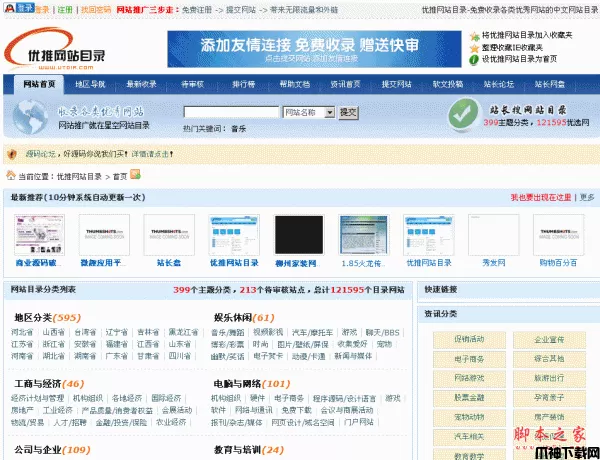Click the 网页设计/域名空间 link
The width and height of the screenshot is (600, 460).
[x=303, y=422]
